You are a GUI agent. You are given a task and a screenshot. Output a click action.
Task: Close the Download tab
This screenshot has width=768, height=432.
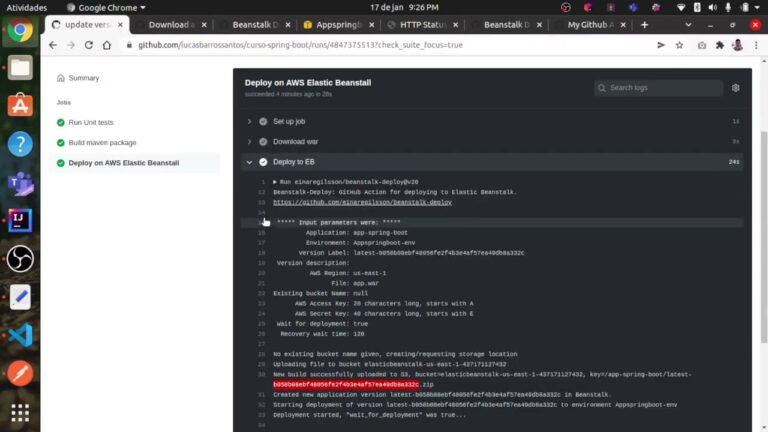(x=204, y=24)
